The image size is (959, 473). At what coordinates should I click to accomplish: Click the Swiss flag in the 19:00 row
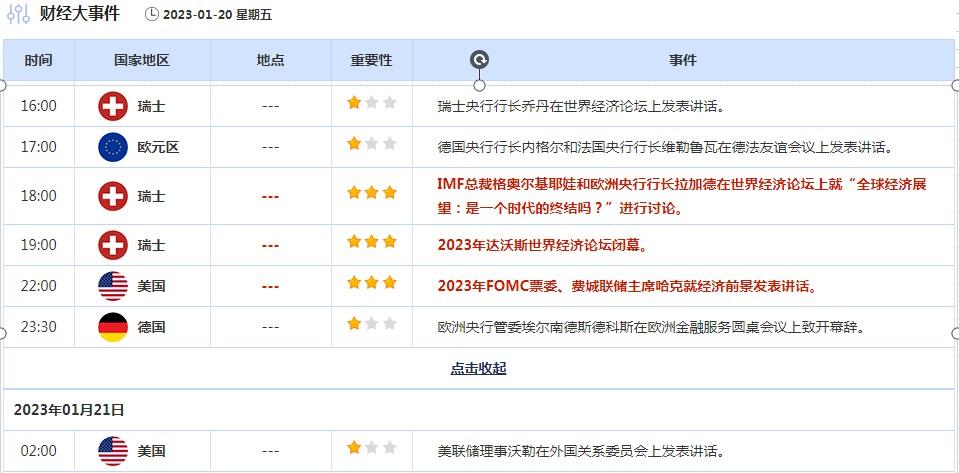coord(113,245)
